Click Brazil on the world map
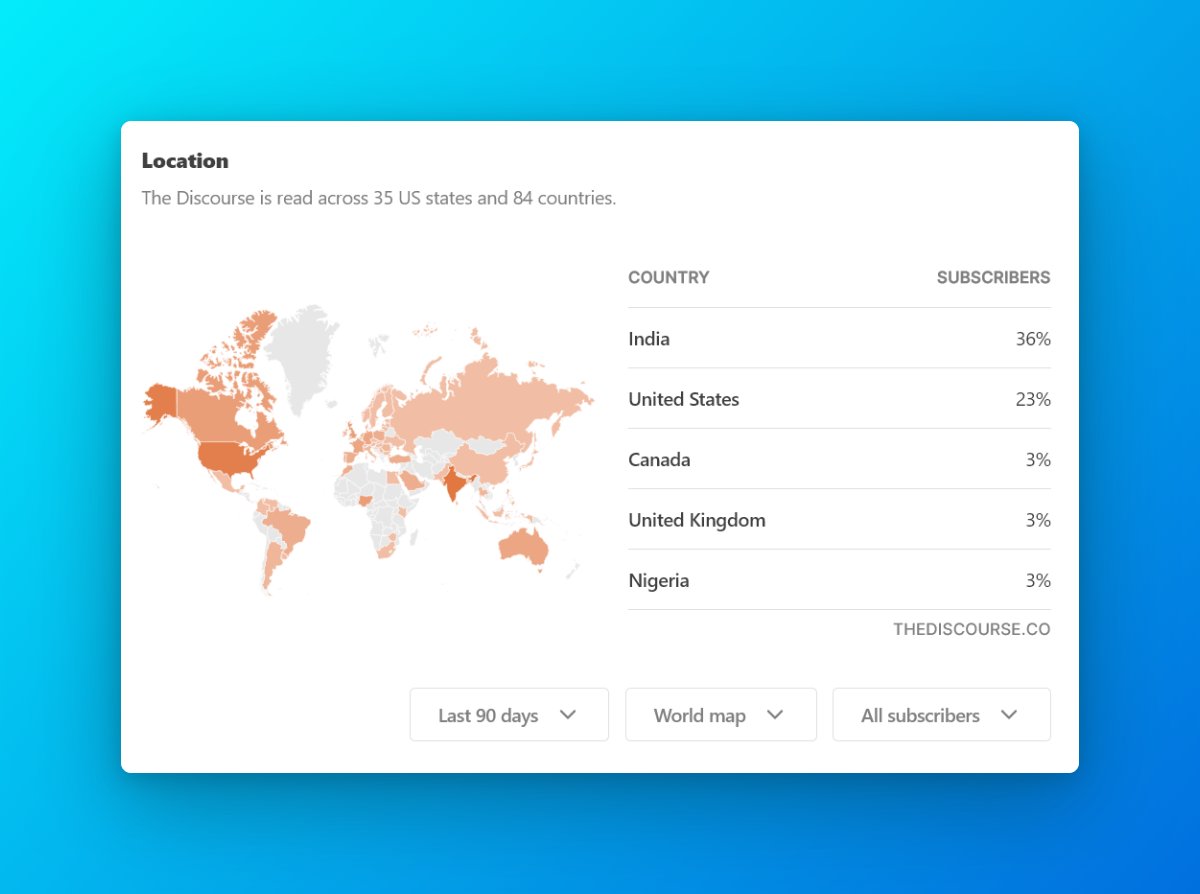 (290, 525)
